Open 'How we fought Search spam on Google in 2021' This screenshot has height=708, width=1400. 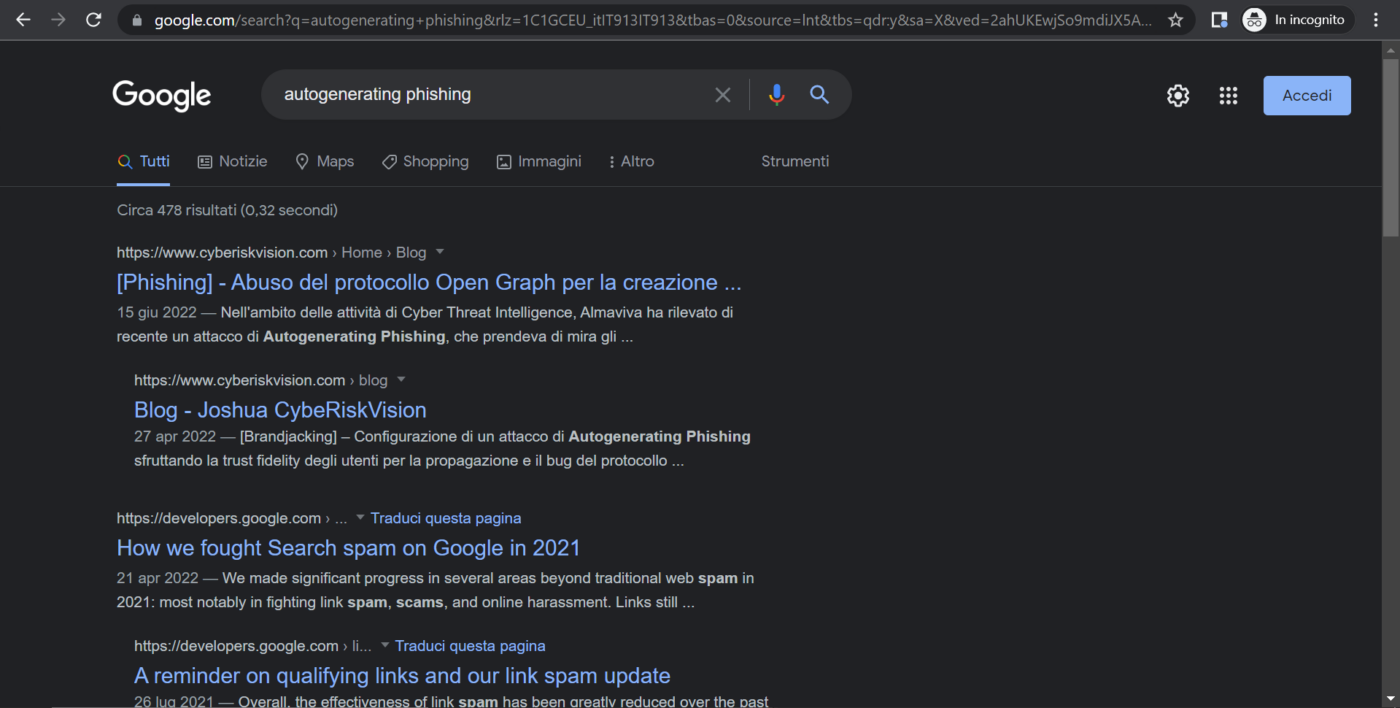click(348, 548)
